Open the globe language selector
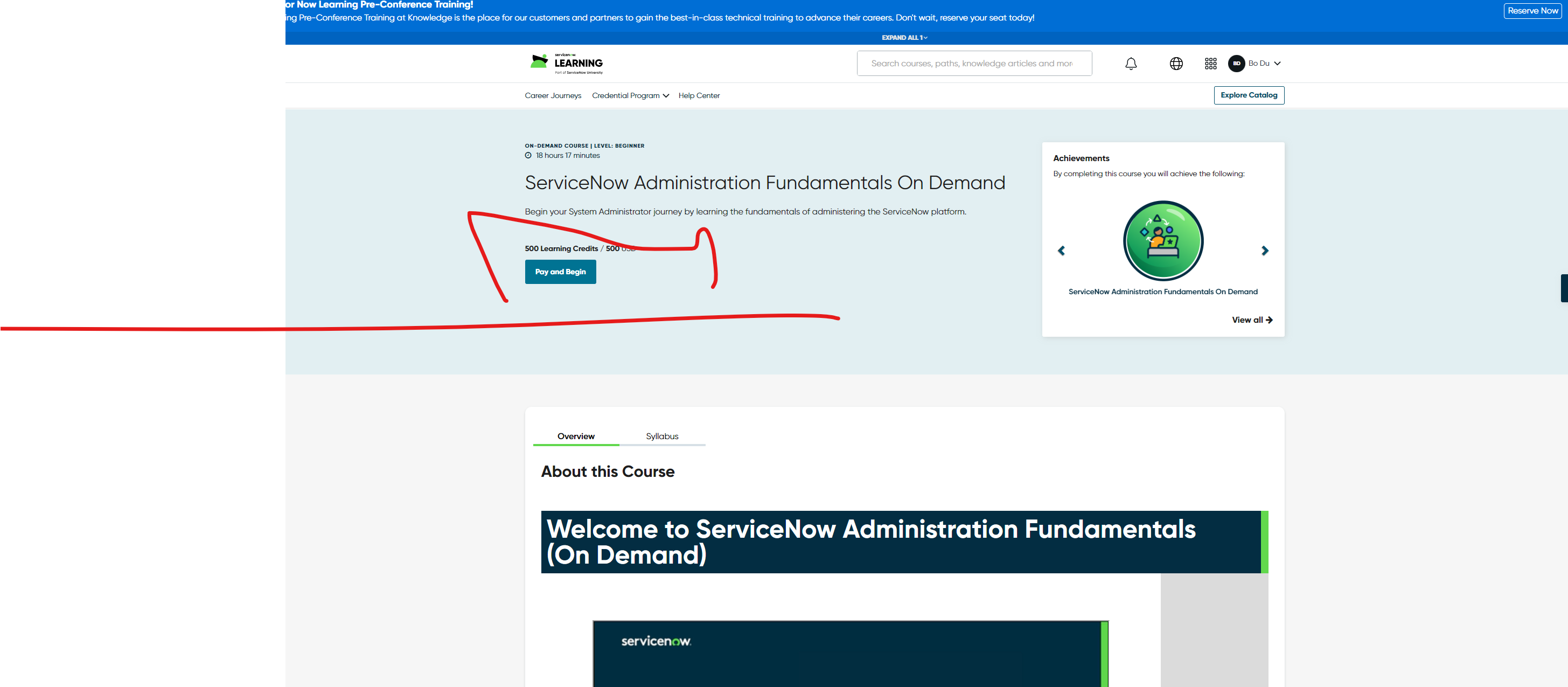 1175,64
